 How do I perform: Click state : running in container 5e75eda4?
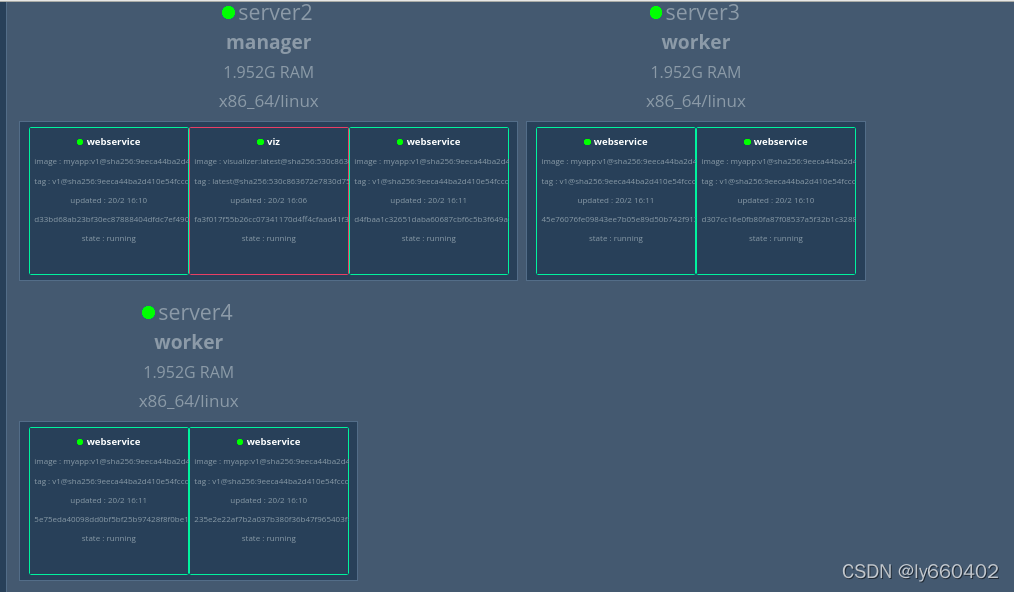click(x=109, y=539)
